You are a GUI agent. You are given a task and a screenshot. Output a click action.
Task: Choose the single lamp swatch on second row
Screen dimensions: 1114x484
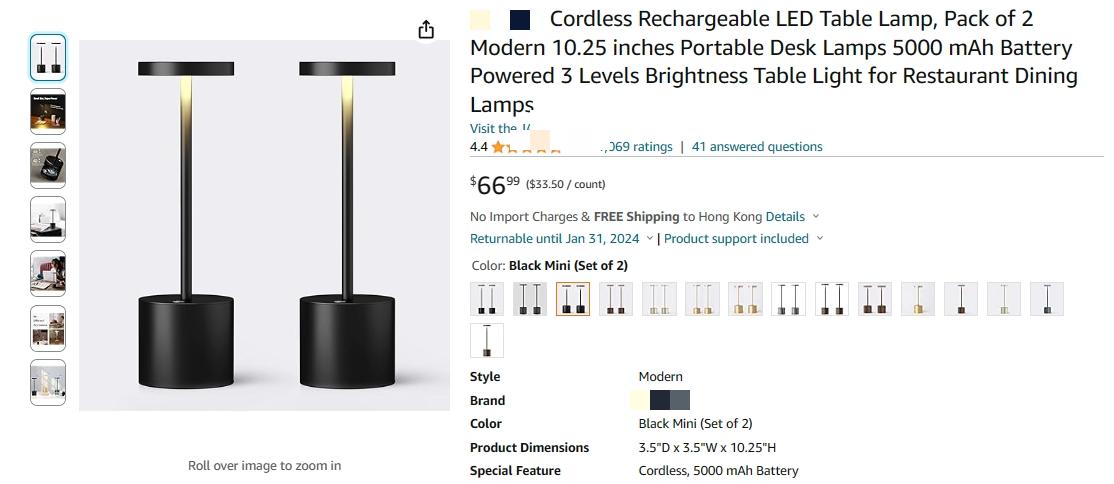487,340
